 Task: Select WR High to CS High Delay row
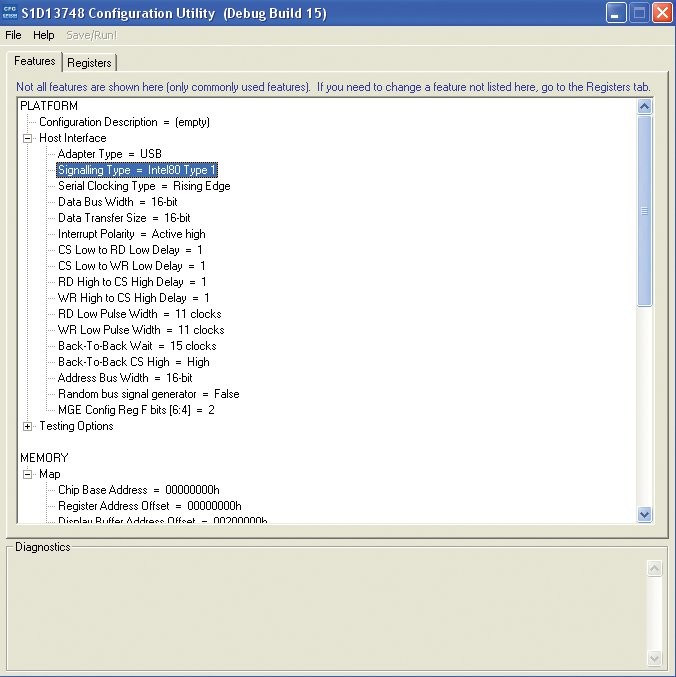133,298
